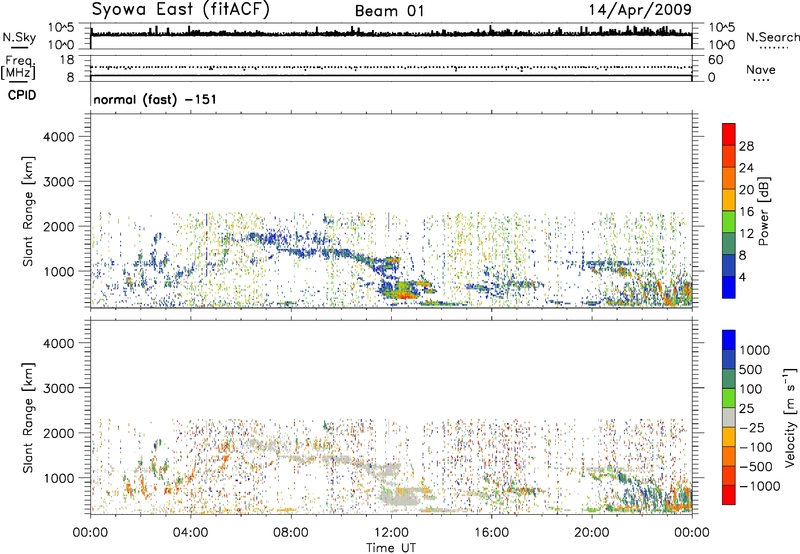
Task: Click the 'Time UT' axis label
Action: point(391,548)
